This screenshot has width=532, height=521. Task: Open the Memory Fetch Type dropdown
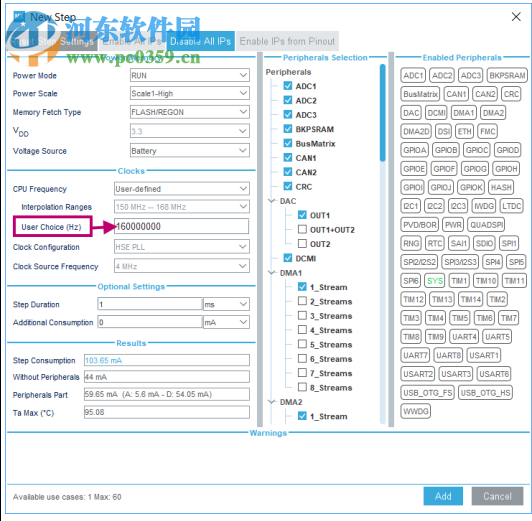[x=190, y=112]
